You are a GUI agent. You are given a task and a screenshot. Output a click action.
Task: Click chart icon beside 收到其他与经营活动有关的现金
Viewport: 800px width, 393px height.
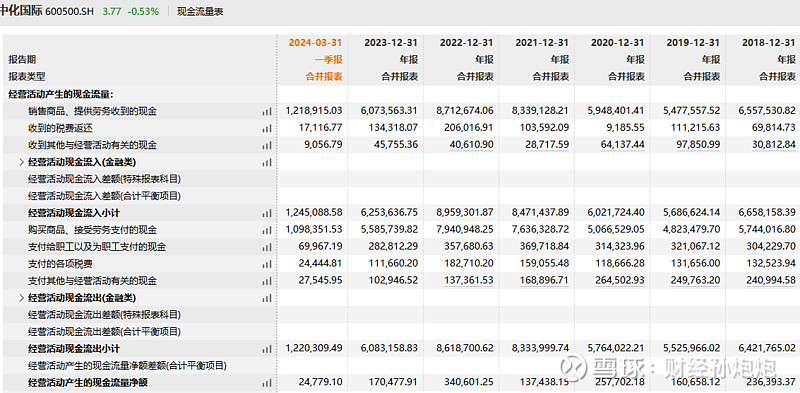[x=266, y=145]
